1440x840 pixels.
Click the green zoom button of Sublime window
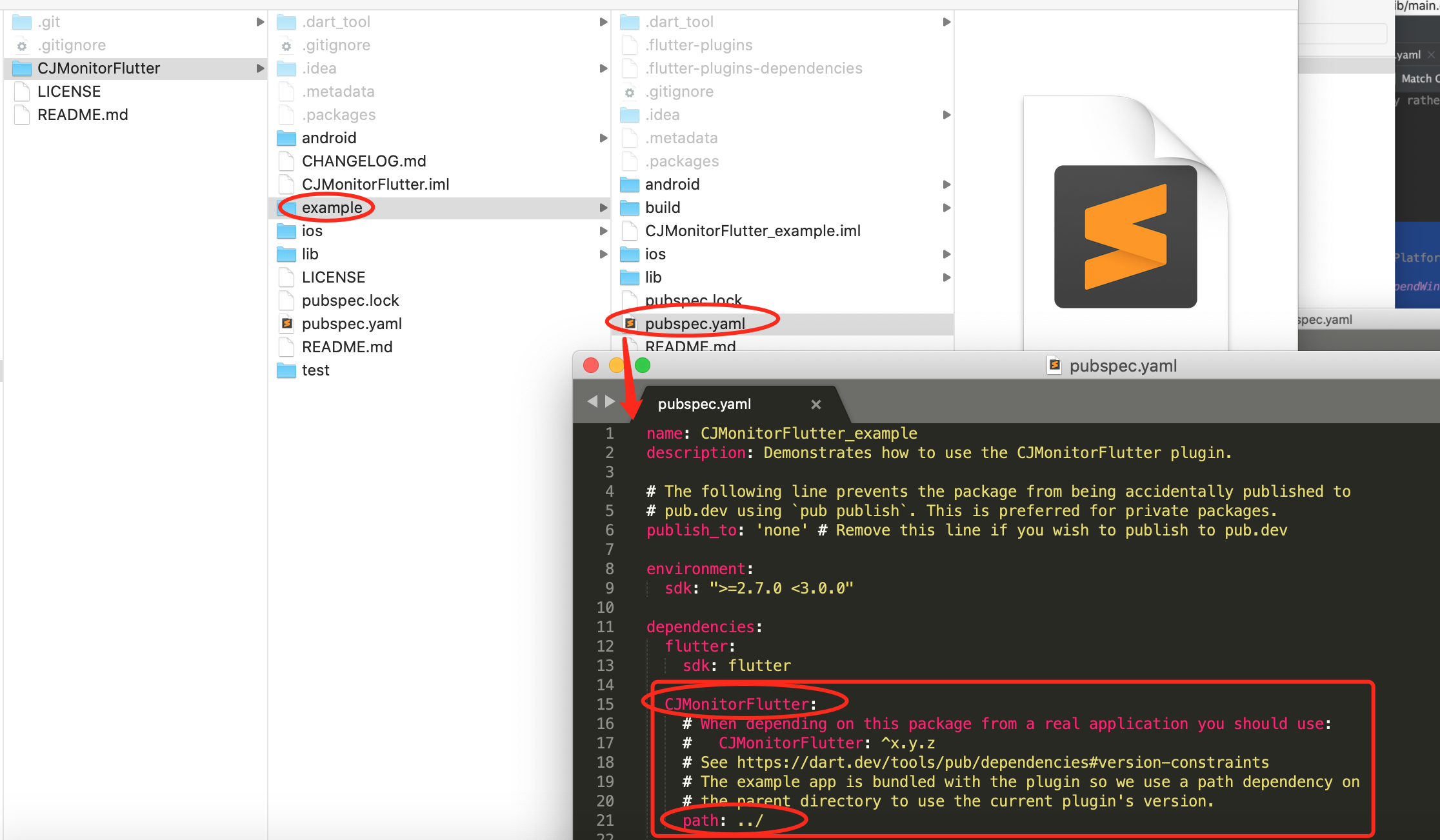point(643,366)
